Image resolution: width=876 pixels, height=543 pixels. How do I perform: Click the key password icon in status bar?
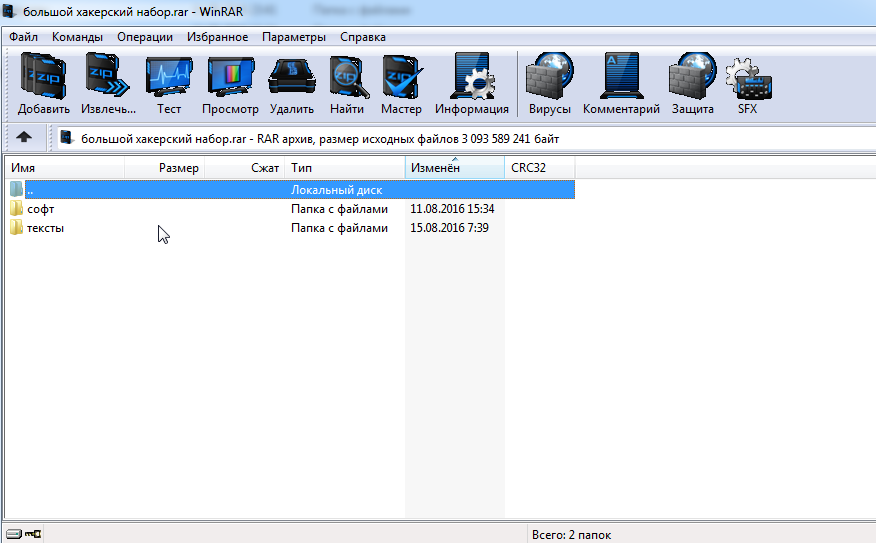point(33,534)
